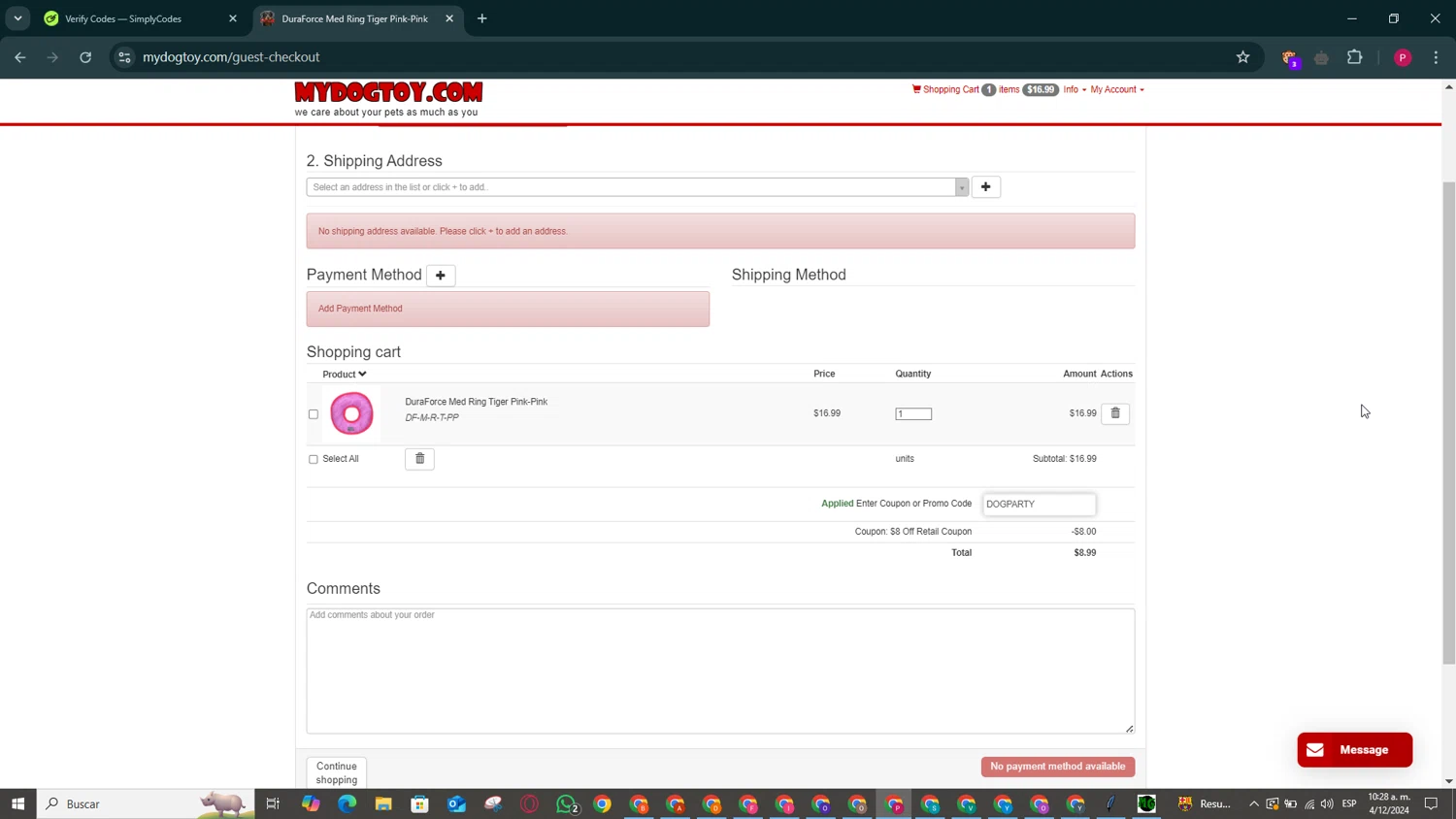The width and height of the screenshot is (1456, 819).
Task: Click Add Payment Method alert box
Action: coord(508,309)
